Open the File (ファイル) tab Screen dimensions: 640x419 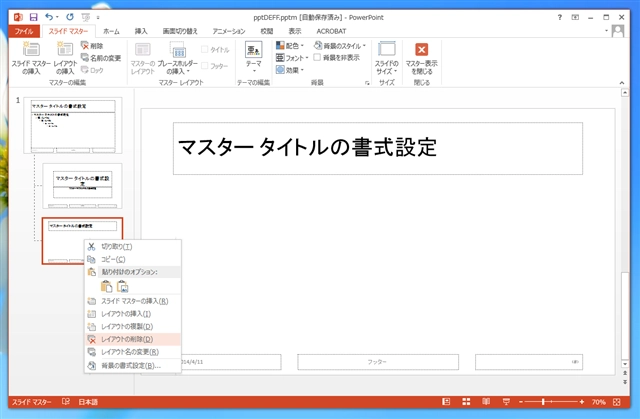(24, 31)
